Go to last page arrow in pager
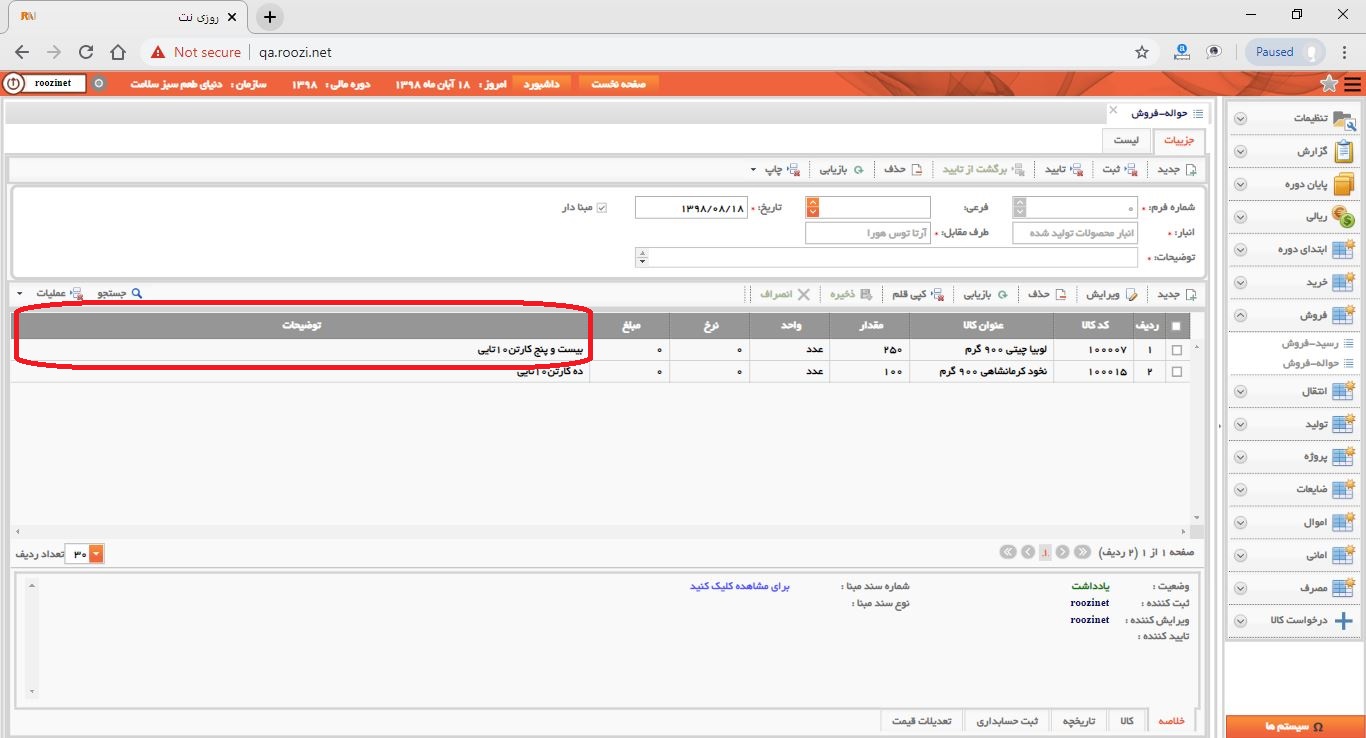Screen dimensions: 1366x738 1081,552
